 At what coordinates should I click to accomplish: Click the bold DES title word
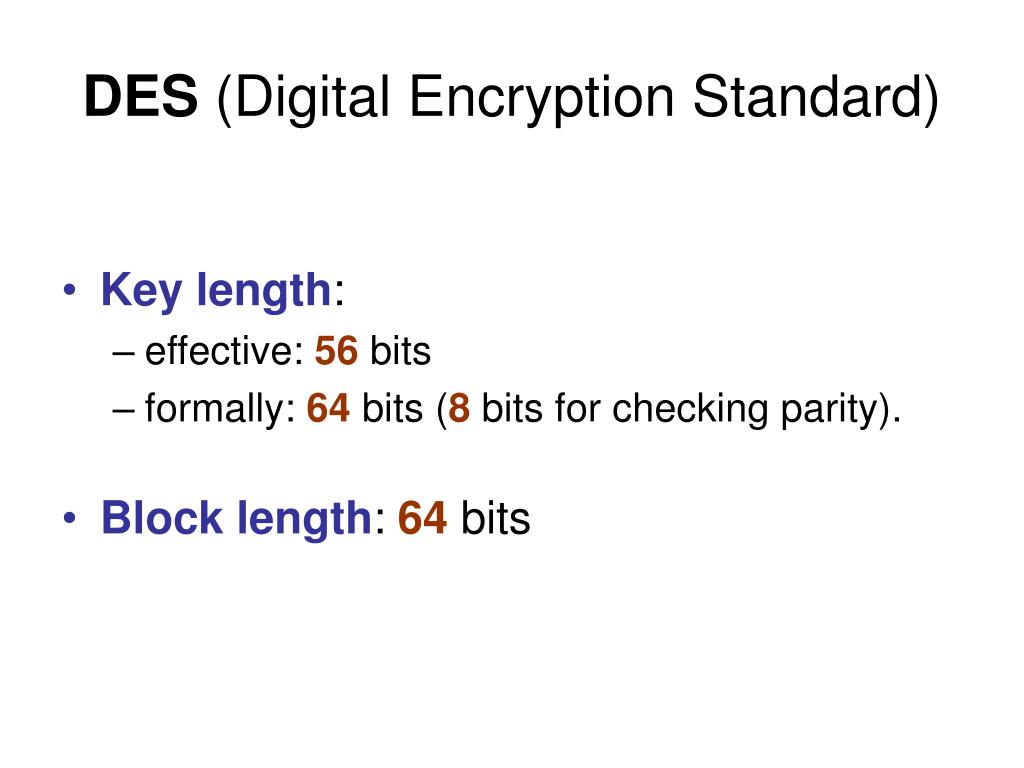pyautogui.click(x=141, y=97)
